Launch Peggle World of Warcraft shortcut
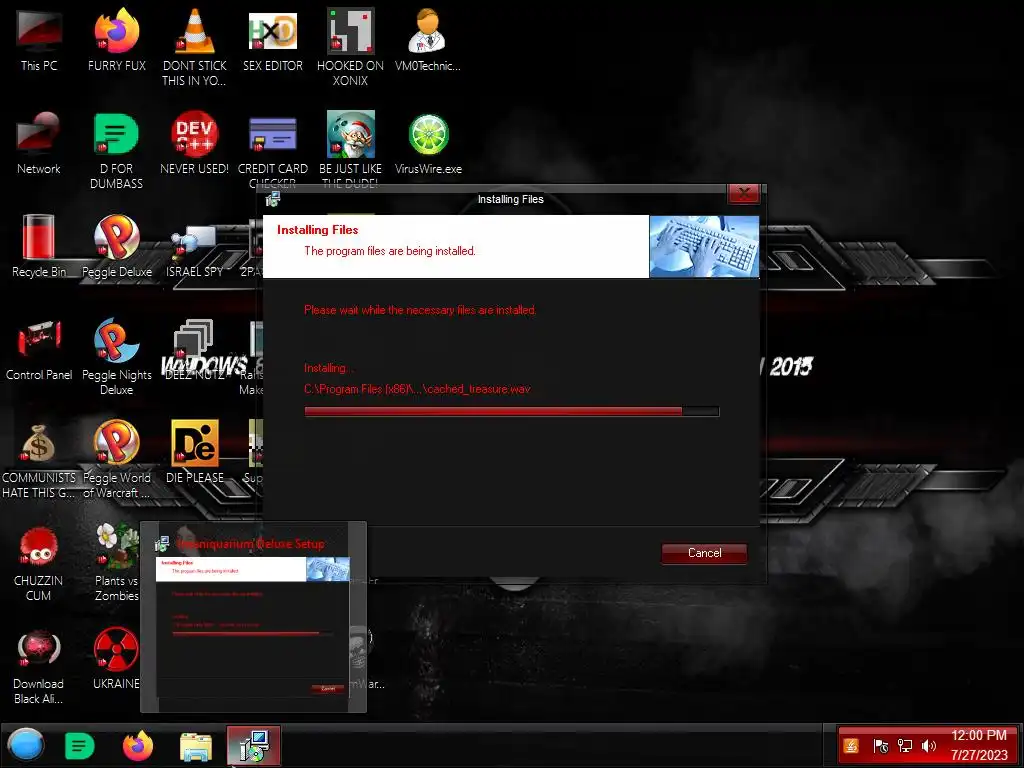This screenshot has height=768, width=1024. click(x=117, y=460)
